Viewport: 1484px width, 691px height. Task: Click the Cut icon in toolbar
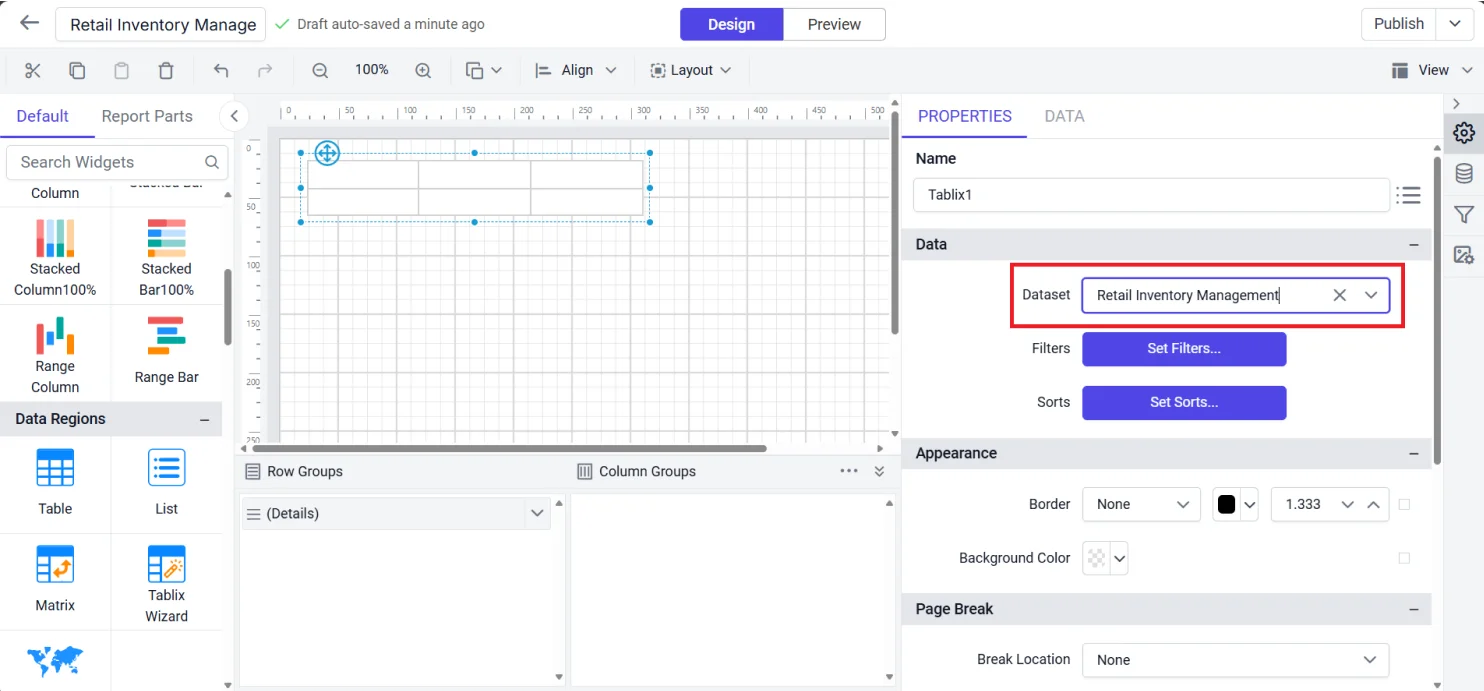tap(33, 70)
